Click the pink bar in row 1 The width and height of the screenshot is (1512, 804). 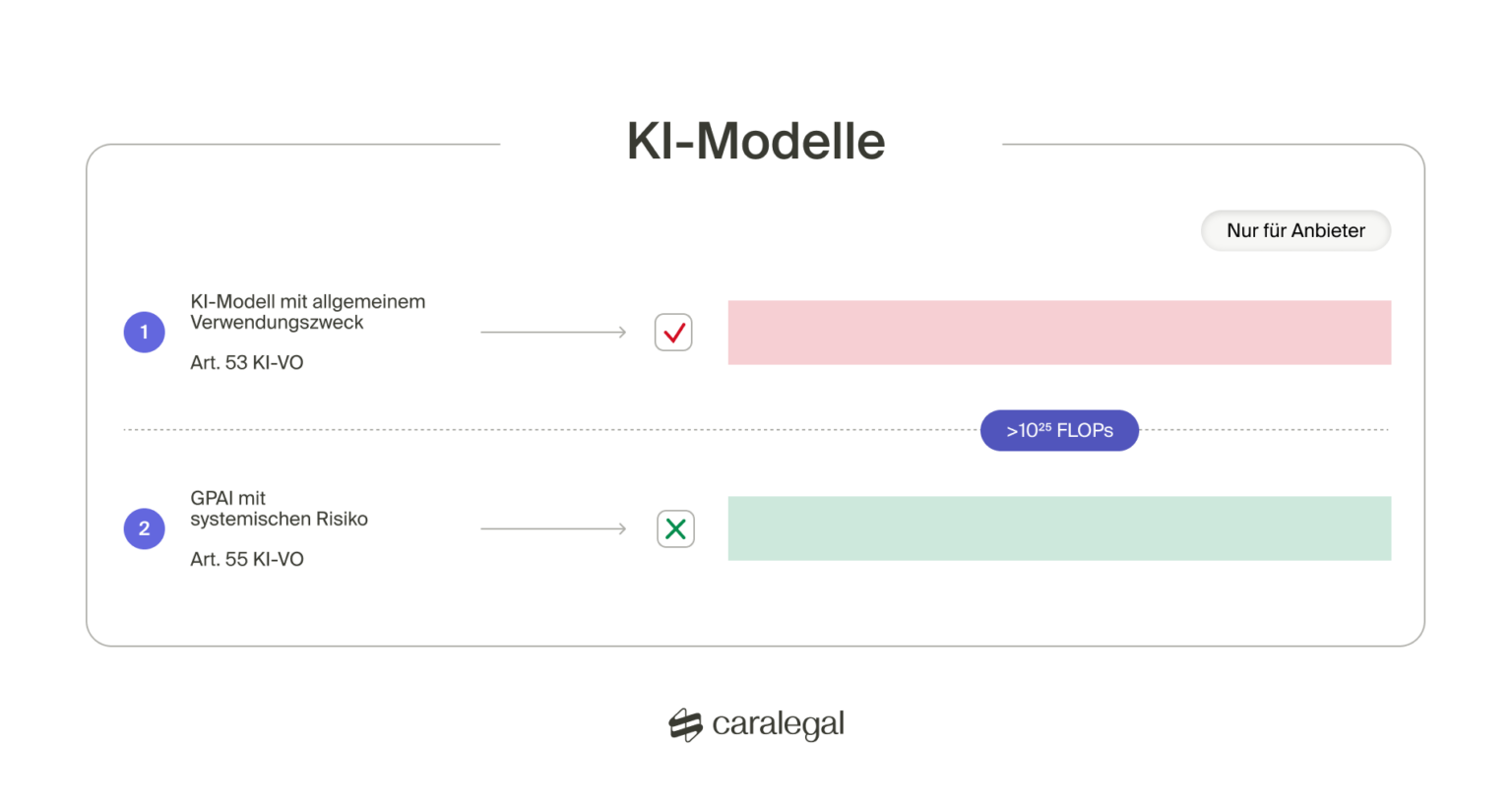(1059, 333)
